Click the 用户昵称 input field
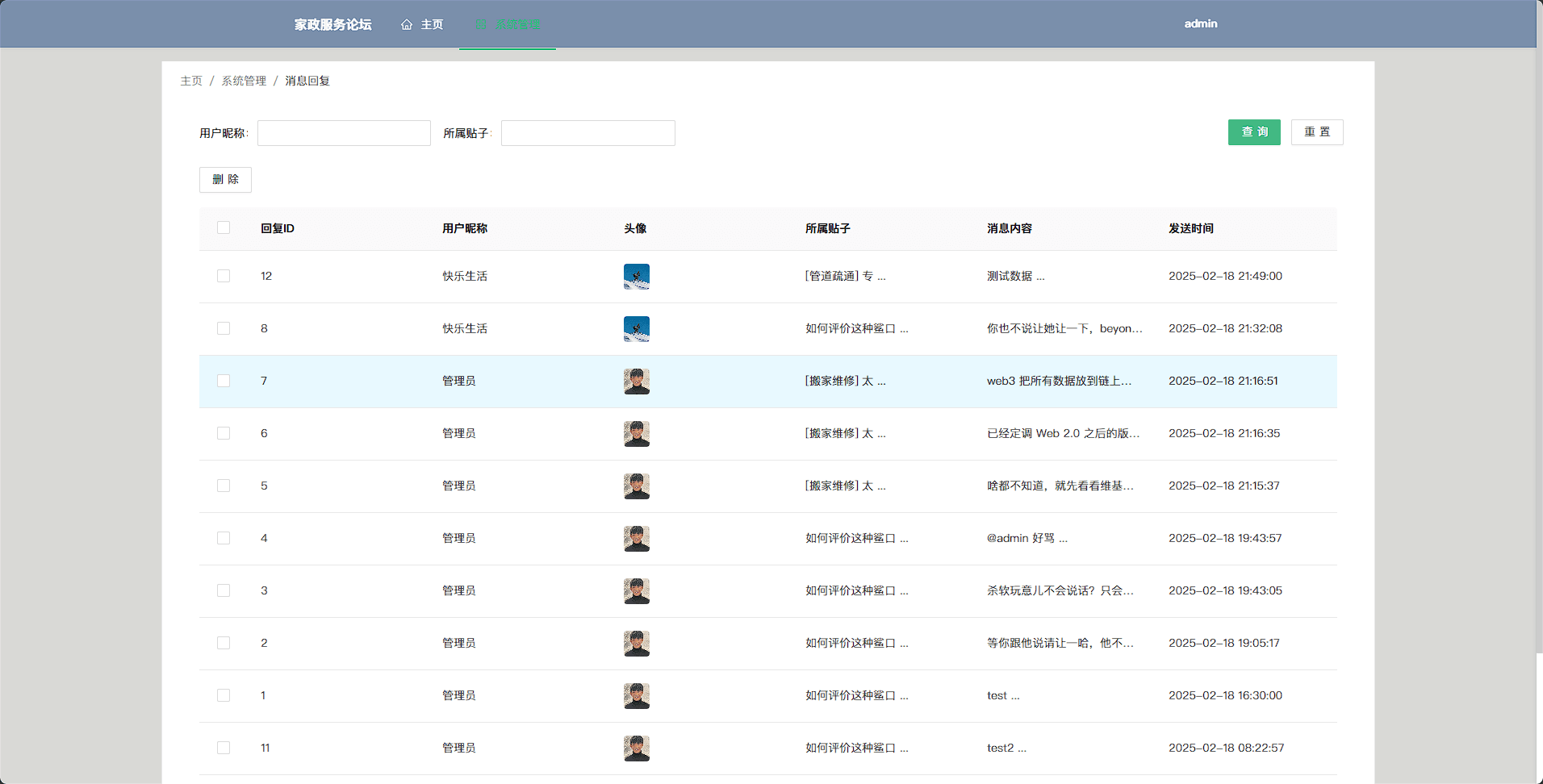Screen dimensions: 1543x784 tap(344, 133)
